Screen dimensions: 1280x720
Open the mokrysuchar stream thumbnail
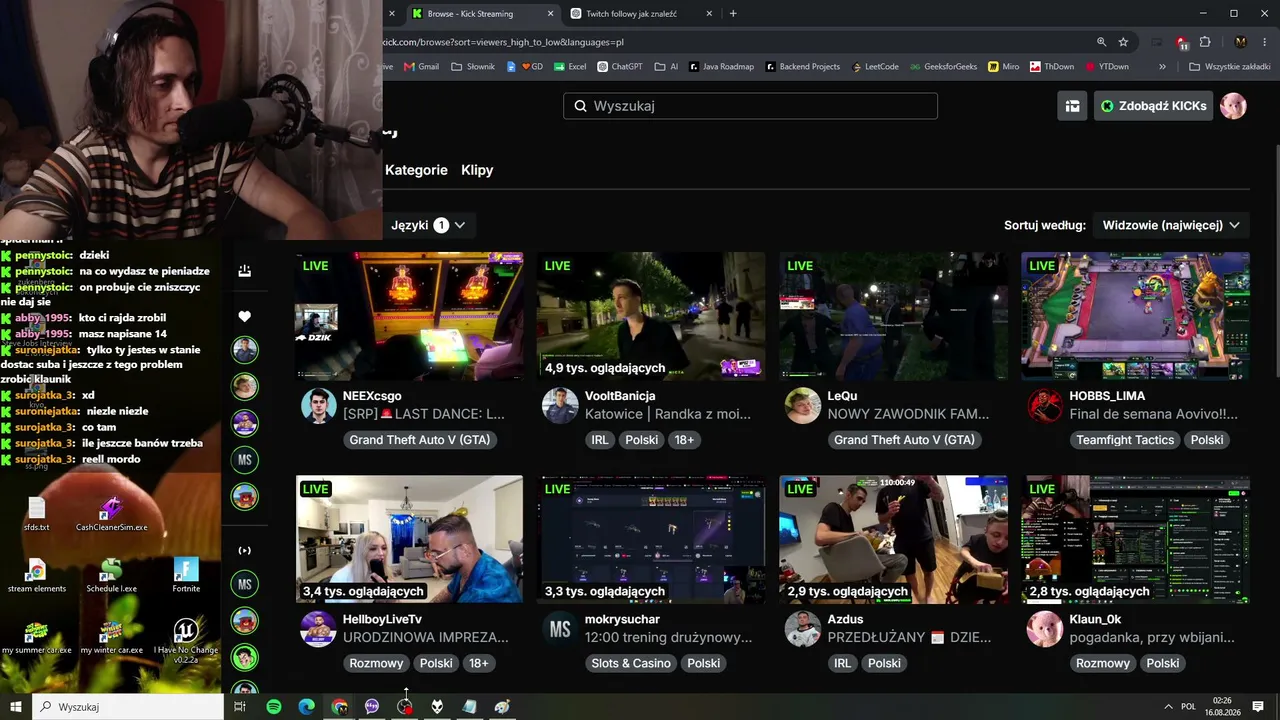click(651, 539)
